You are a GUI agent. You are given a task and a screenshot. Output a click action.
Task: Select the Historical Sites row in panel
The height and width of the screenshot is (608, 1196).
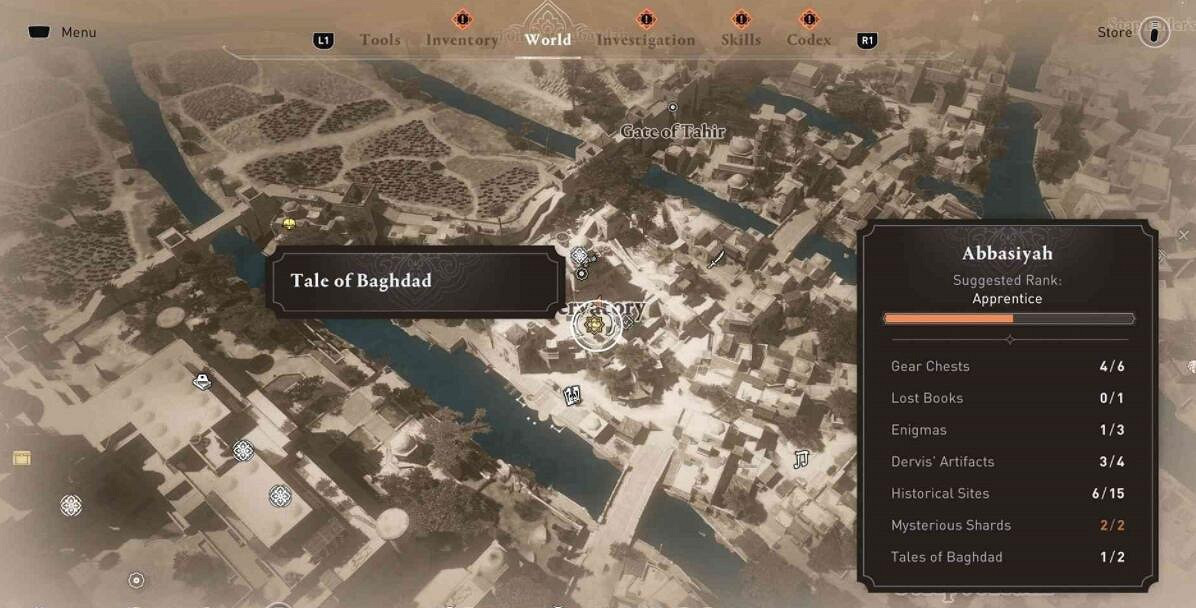click(1008, 494)
